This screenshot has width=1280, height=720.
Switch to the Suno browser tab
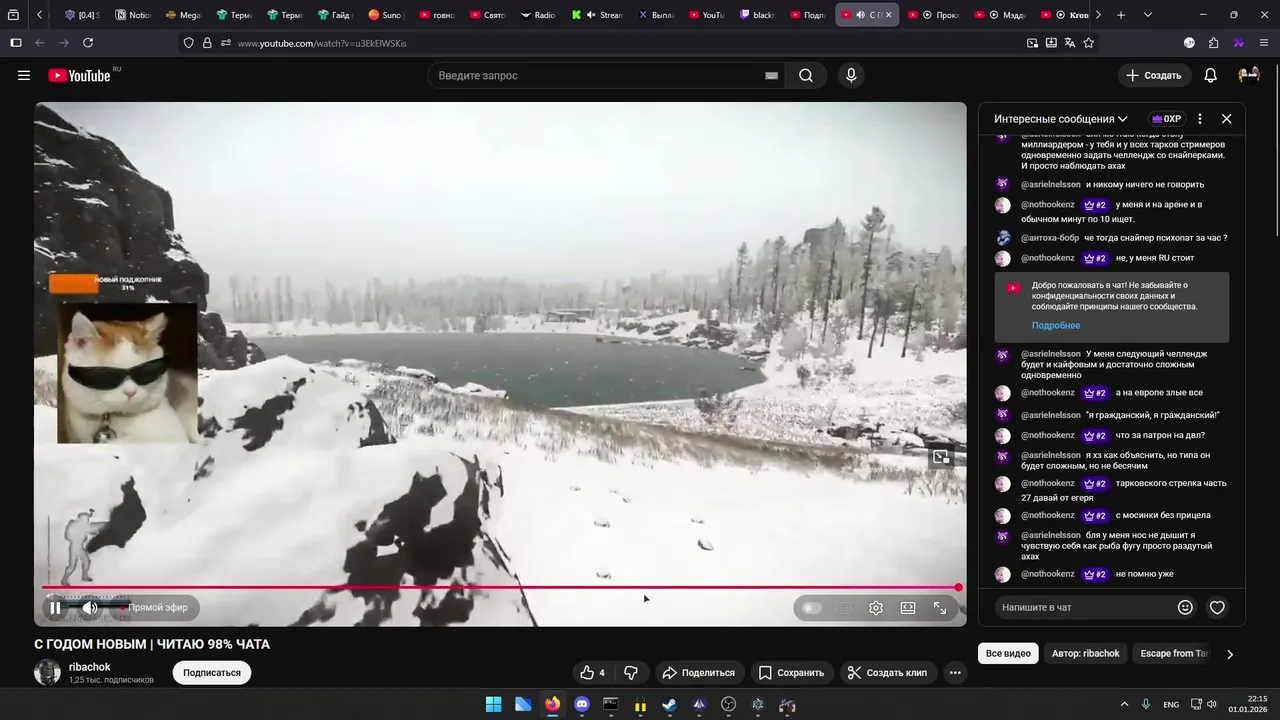coord(385,15)
